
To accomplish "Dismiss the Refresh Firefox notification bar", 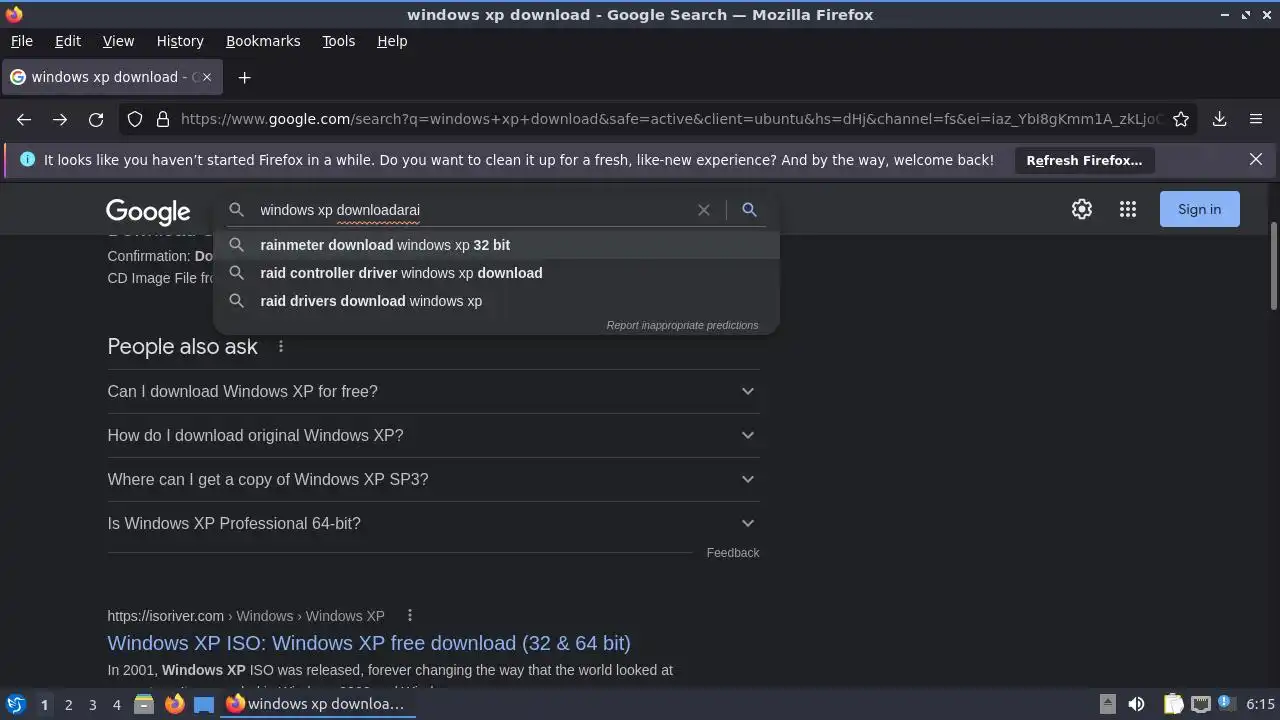I will (x=1256, y=159).
